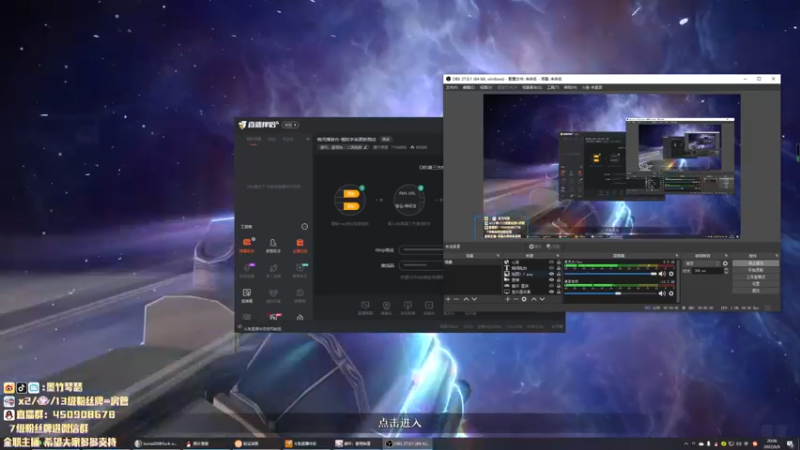Click the pencil edit icon beside stream title
The image size is (800, 450).
coord(365,147)
